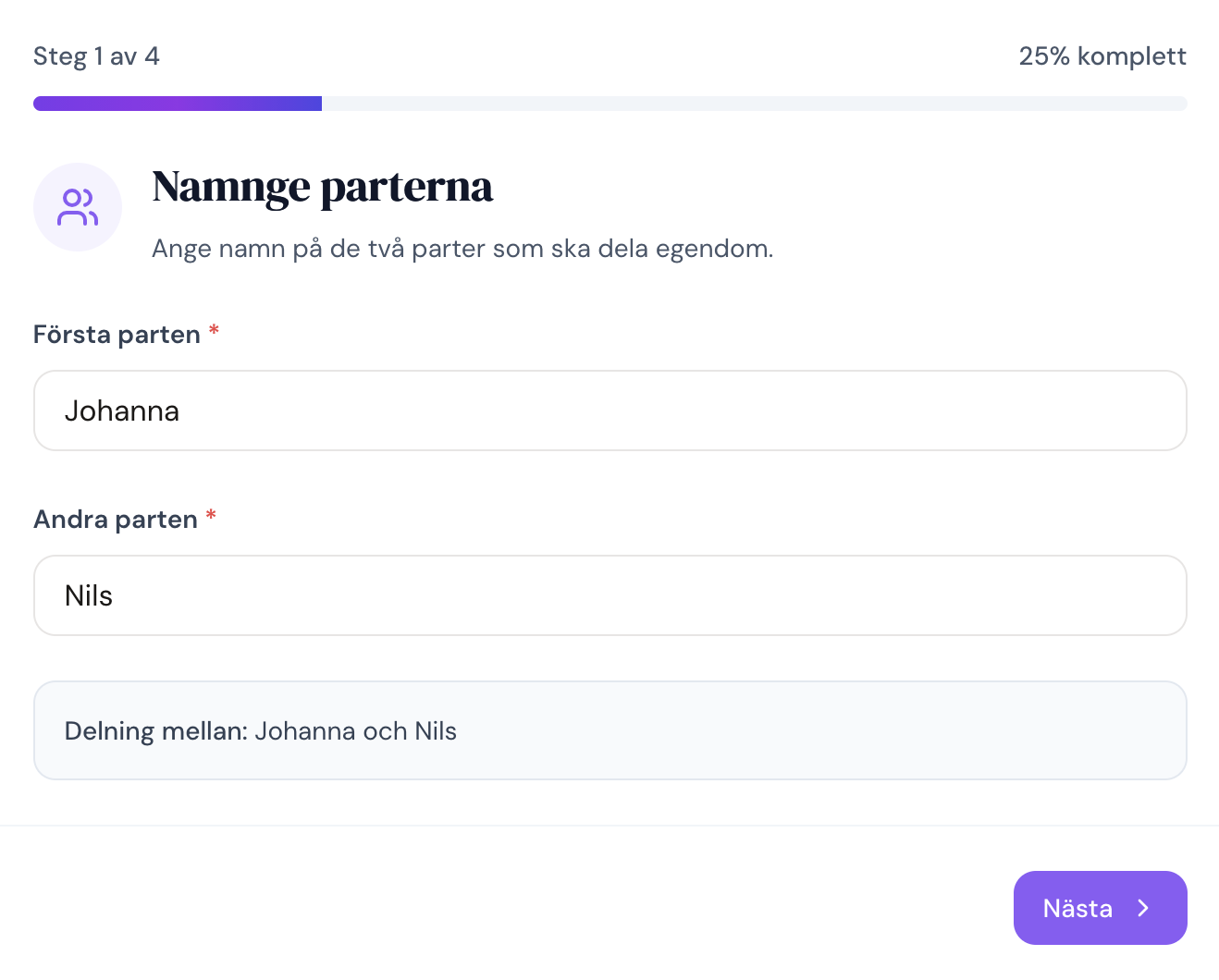Click the Steg 1 av 4 label
Screen dimensions: 1219x980
tap(96, 56)
